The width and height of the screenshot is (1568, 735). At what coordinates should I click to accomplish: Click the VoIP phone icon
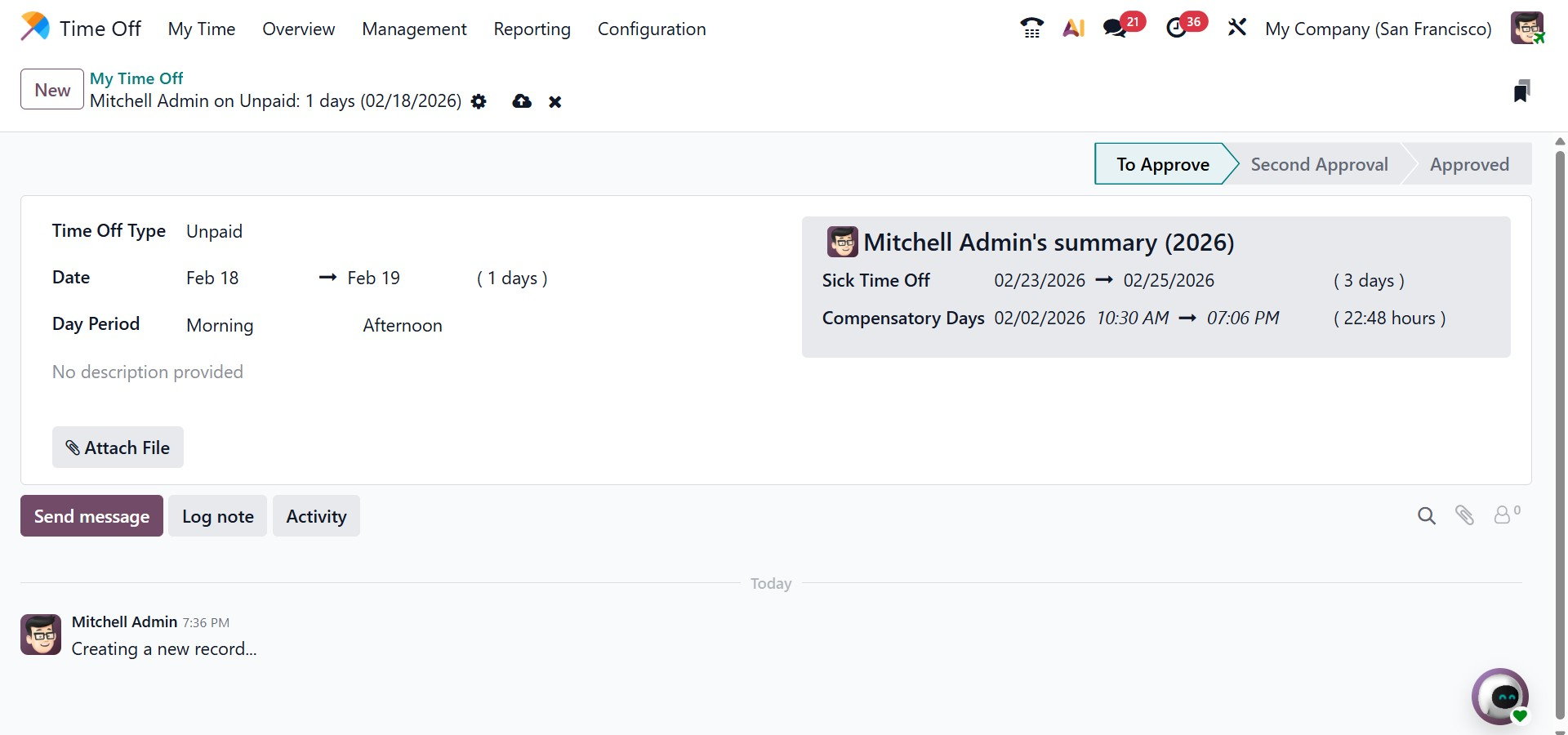[x=1031, y=29]
